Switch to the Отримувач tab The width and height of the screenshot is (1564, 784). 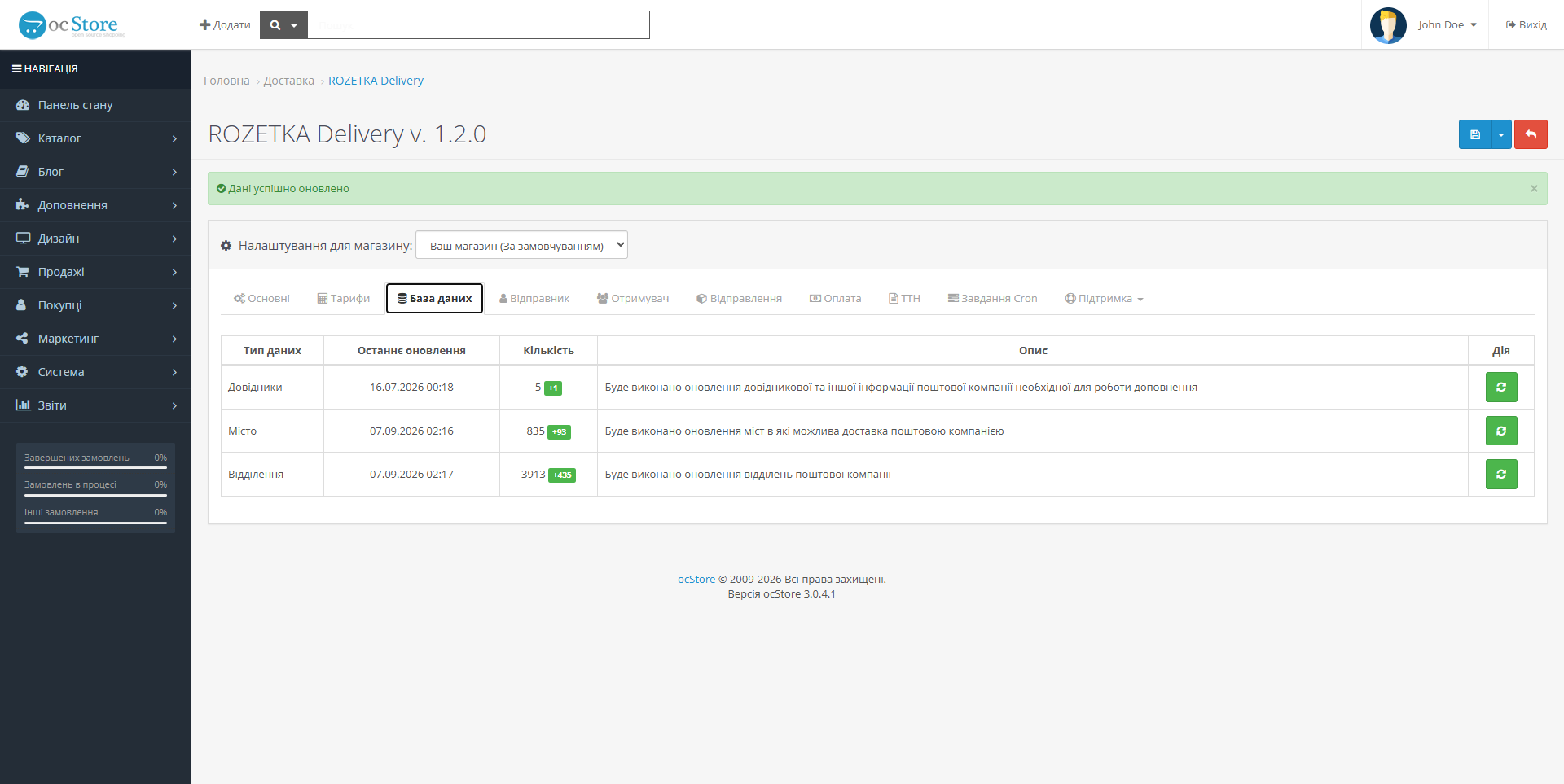(x=633, y=299)
